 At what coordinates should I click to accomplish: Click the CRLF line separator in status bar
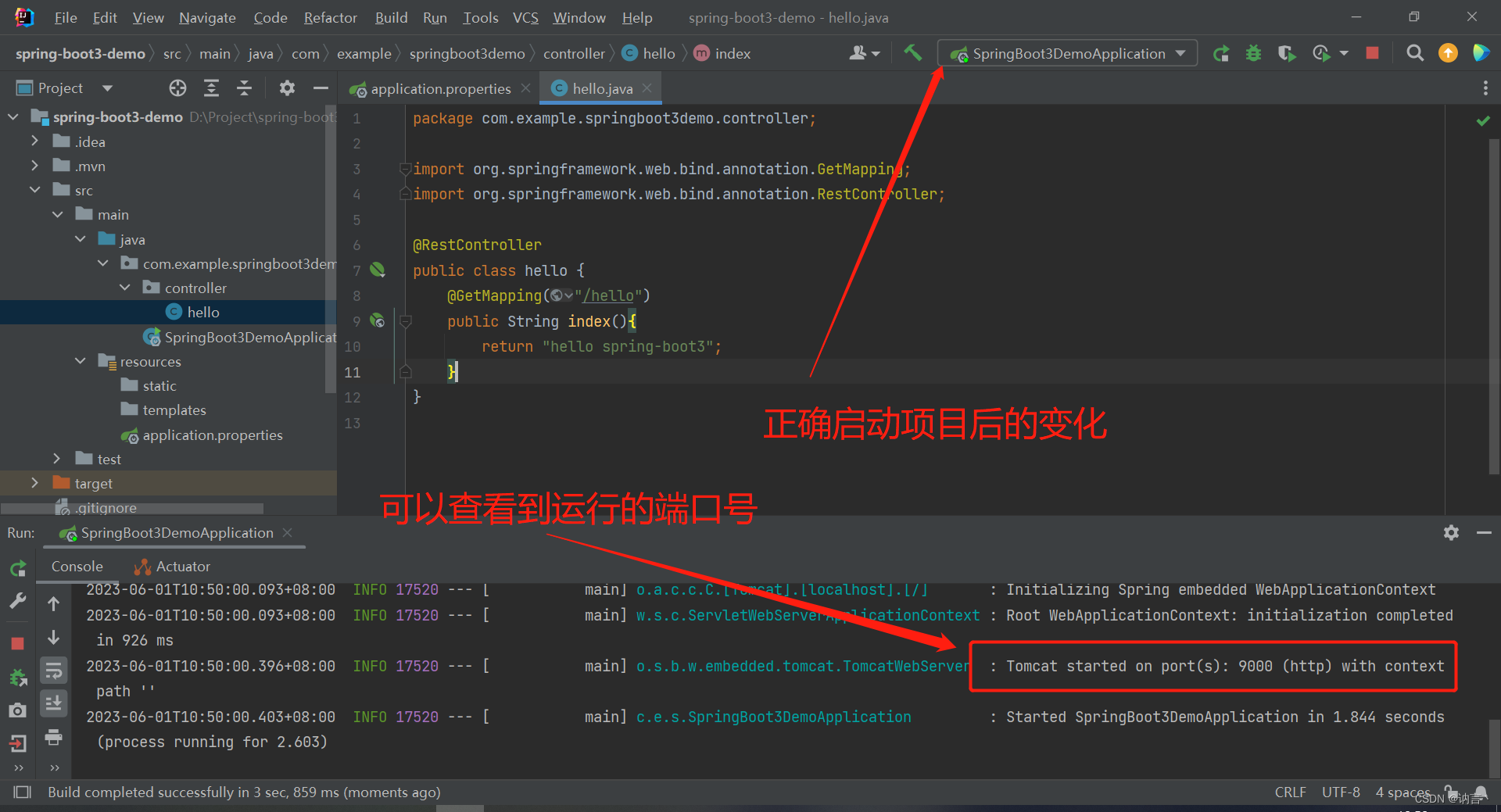(1290, 792)
